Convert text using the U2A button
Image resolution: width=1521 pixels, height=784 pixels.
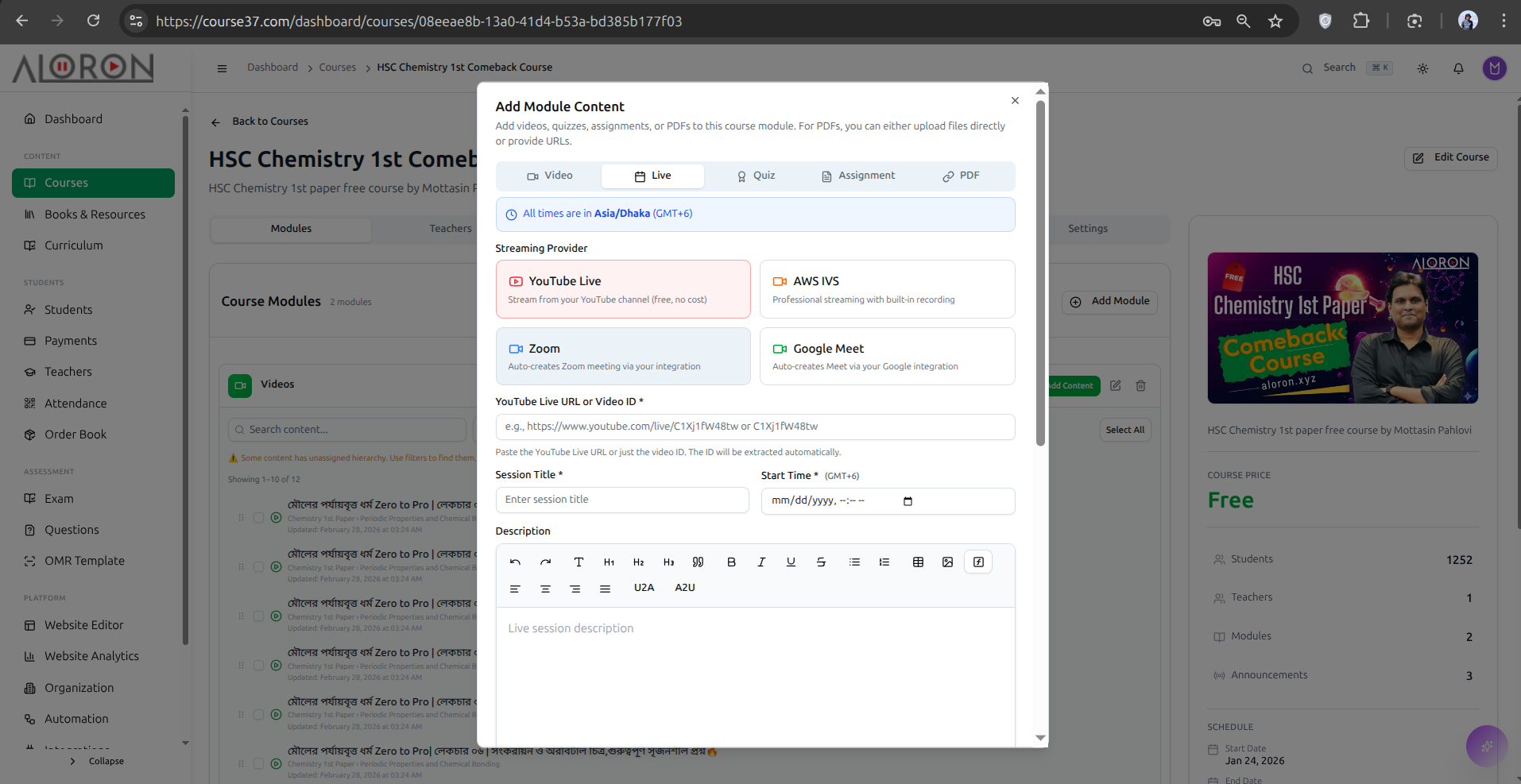[x=644, y=588]
